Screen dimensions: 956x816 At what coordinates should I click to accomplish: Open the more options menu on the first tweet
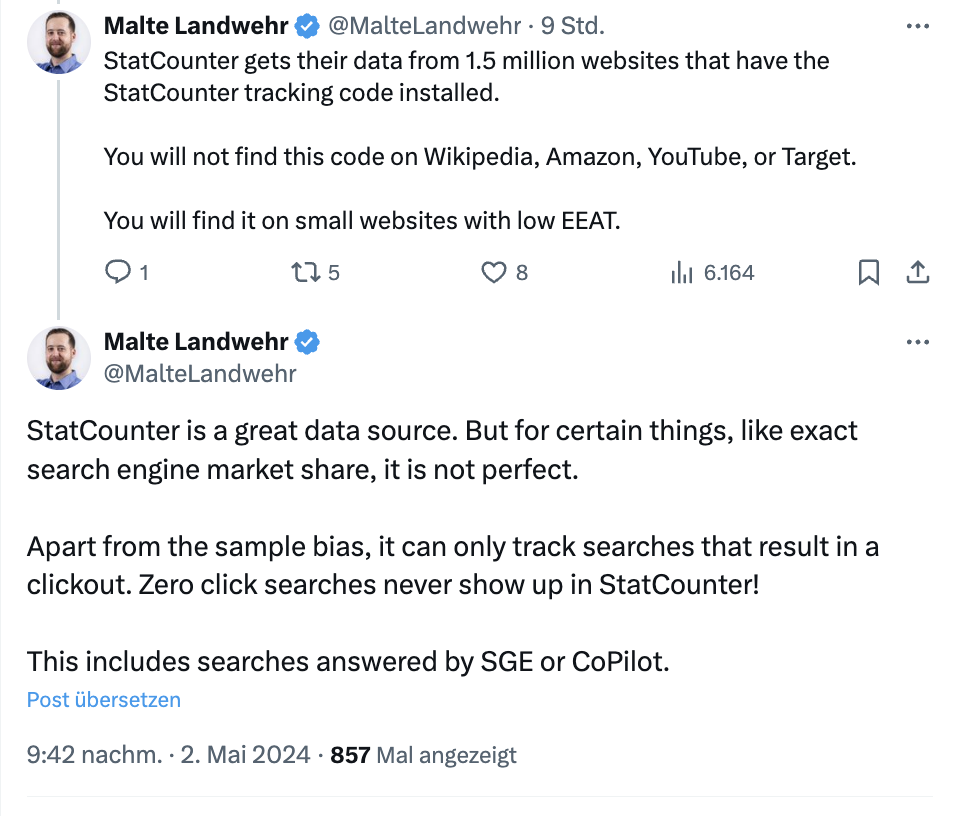click(917, 25)
